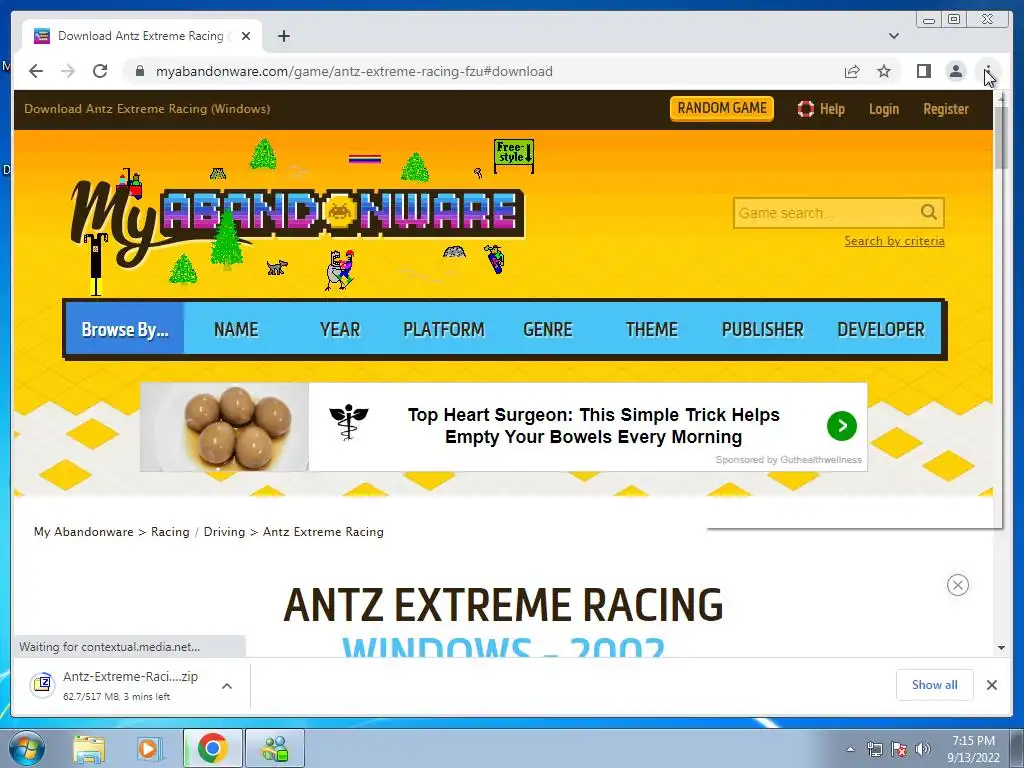The image size is (1024, 768).
Task: Click the browser forward arrow
Action: click(68, 71)
